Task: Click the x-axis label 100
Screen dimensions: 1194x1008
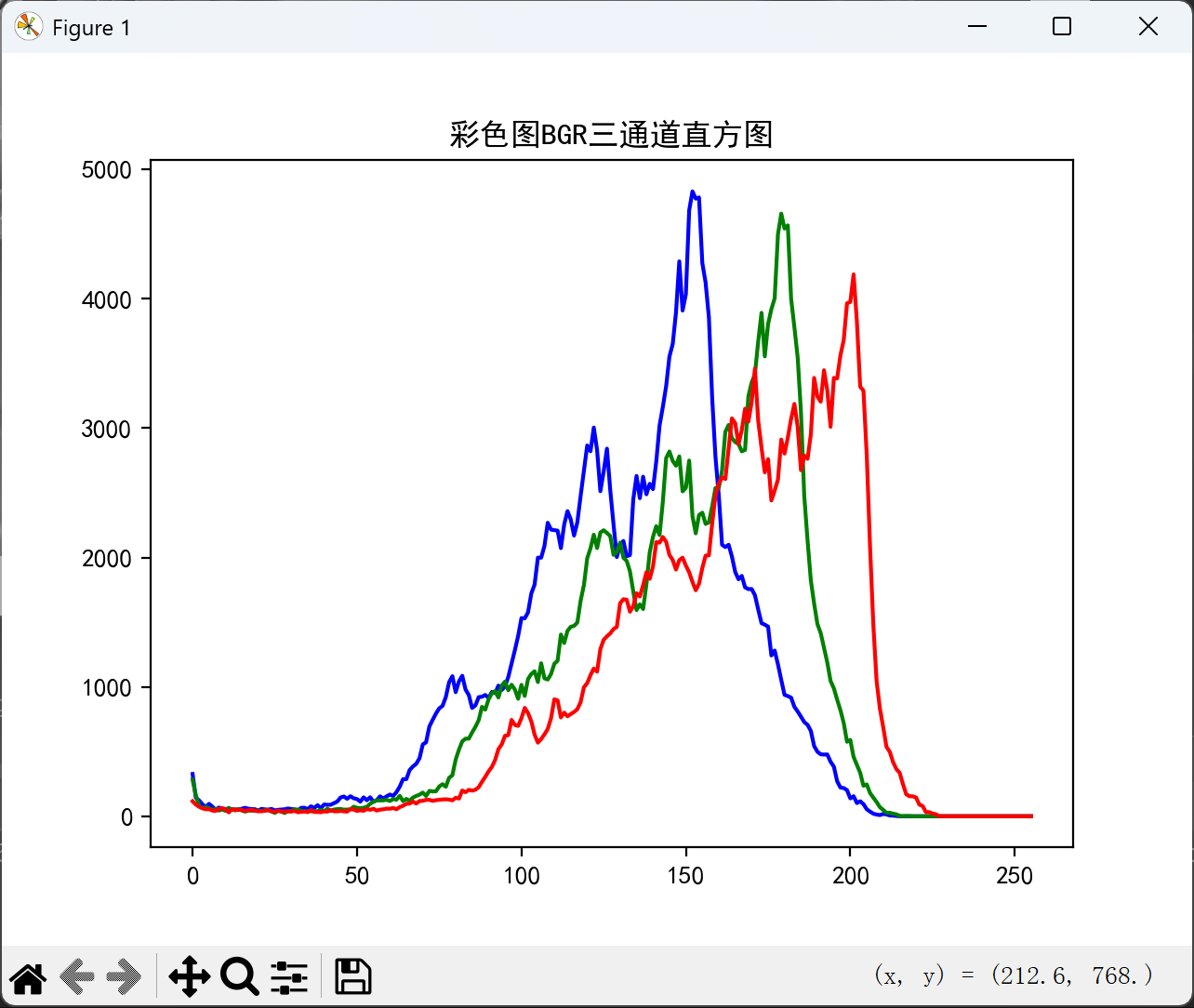Action: 522,876
